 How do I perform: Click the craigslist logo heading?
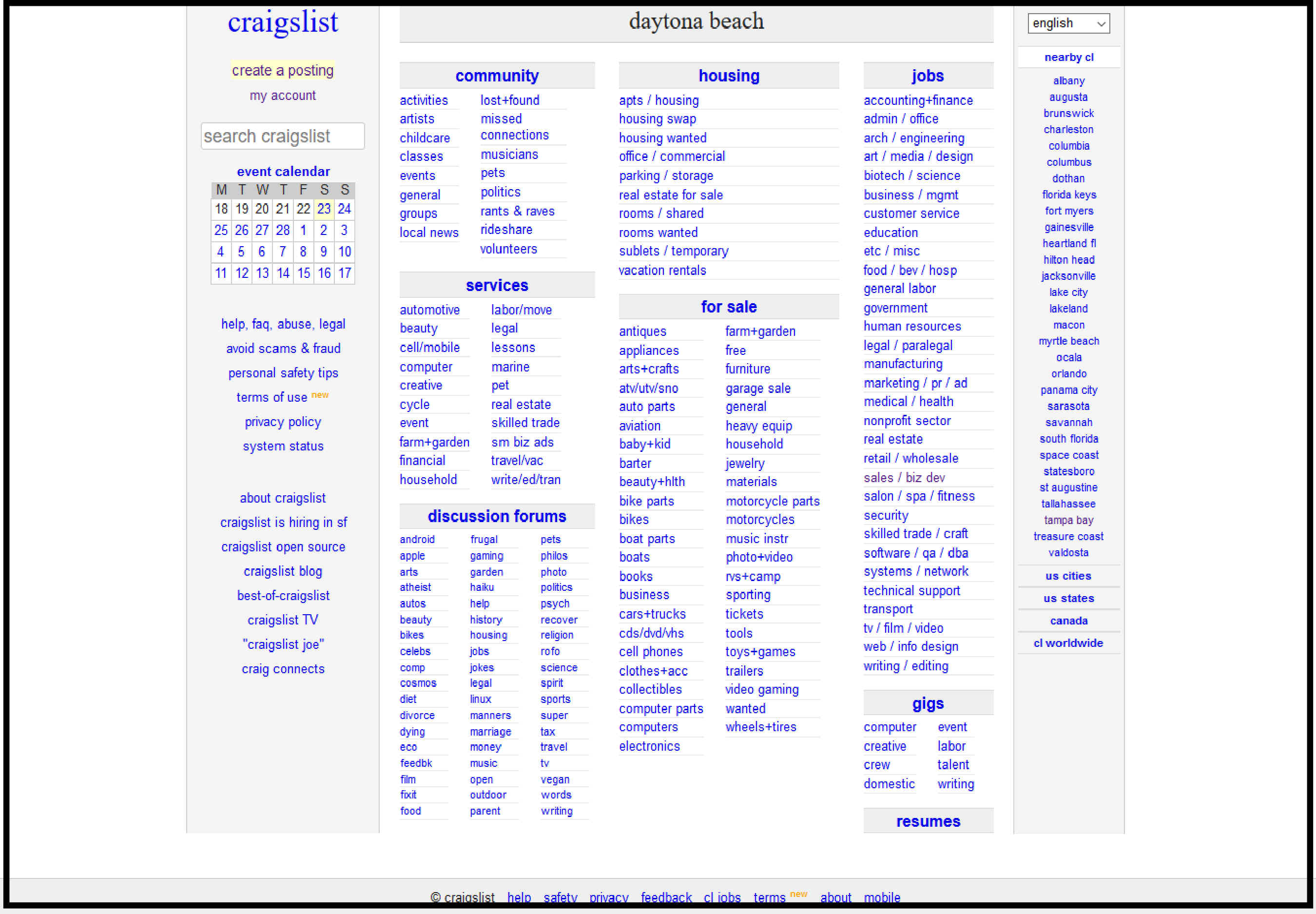point(282,22)
